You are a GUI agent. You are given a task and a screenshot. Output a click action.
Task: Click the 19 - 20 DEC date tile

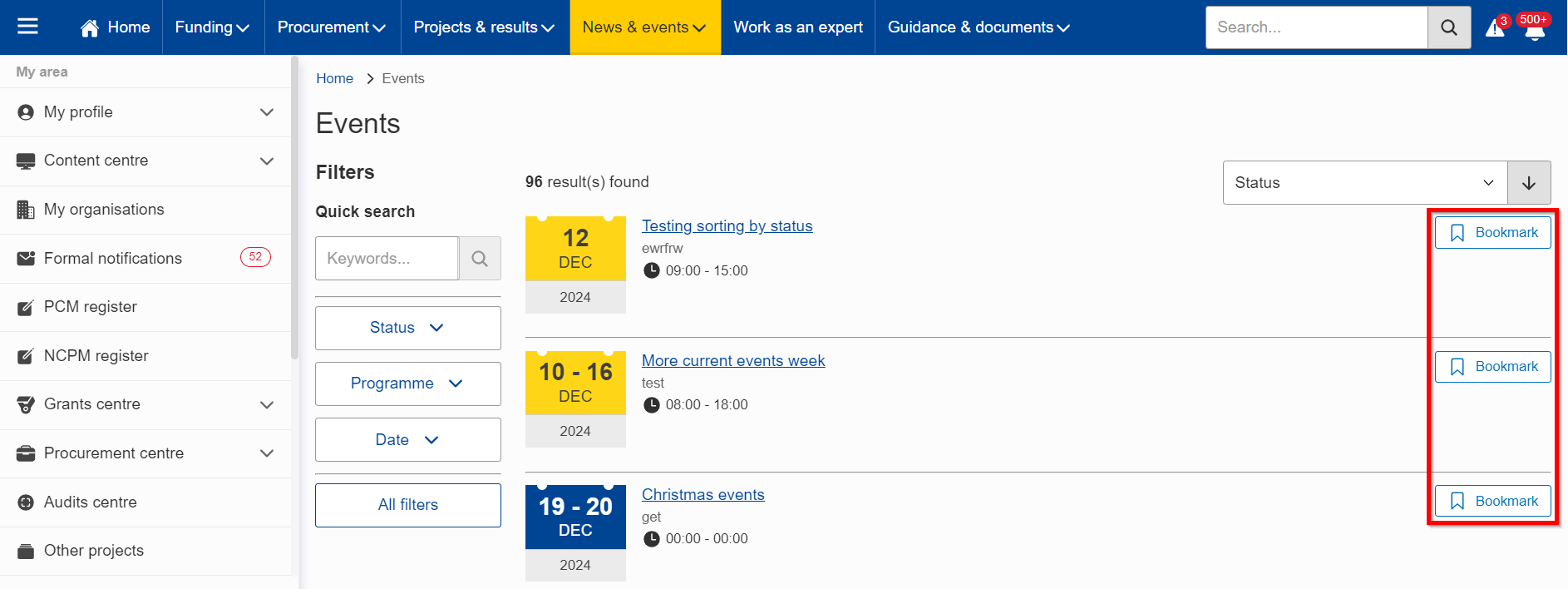[575, 533]
